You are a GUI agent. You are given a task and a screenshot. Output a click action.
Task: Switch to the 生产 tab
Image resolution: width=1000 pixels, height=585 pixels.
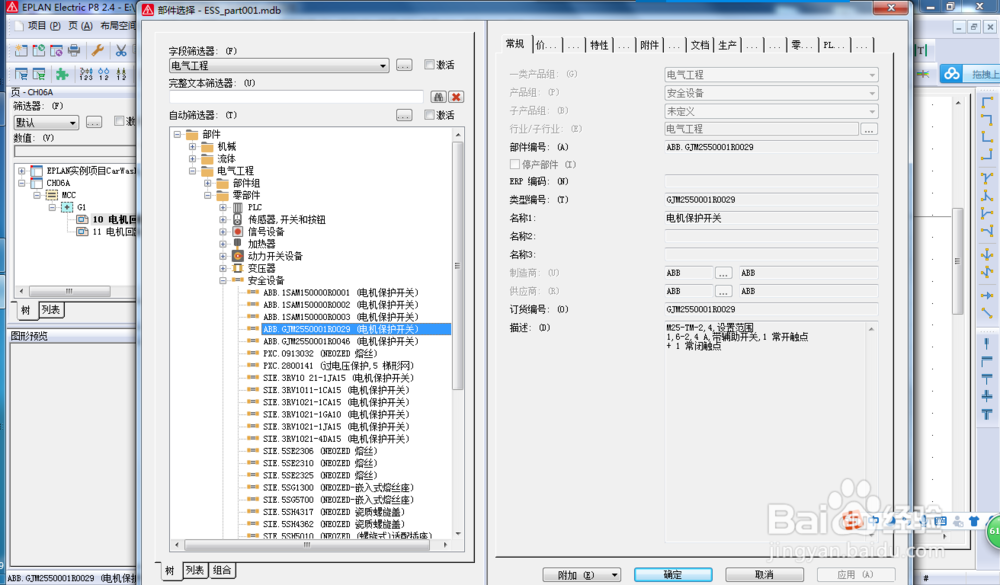tap(727, 45)
